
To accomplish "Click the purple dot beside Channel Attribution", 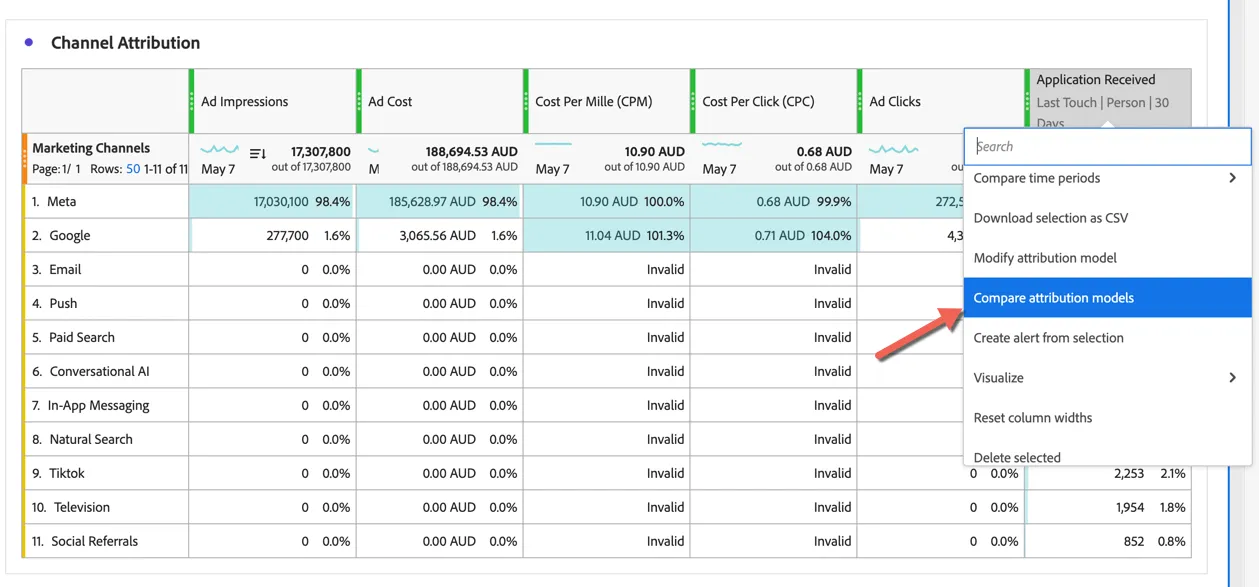I will pyautogui.click(x=29, y=42).
